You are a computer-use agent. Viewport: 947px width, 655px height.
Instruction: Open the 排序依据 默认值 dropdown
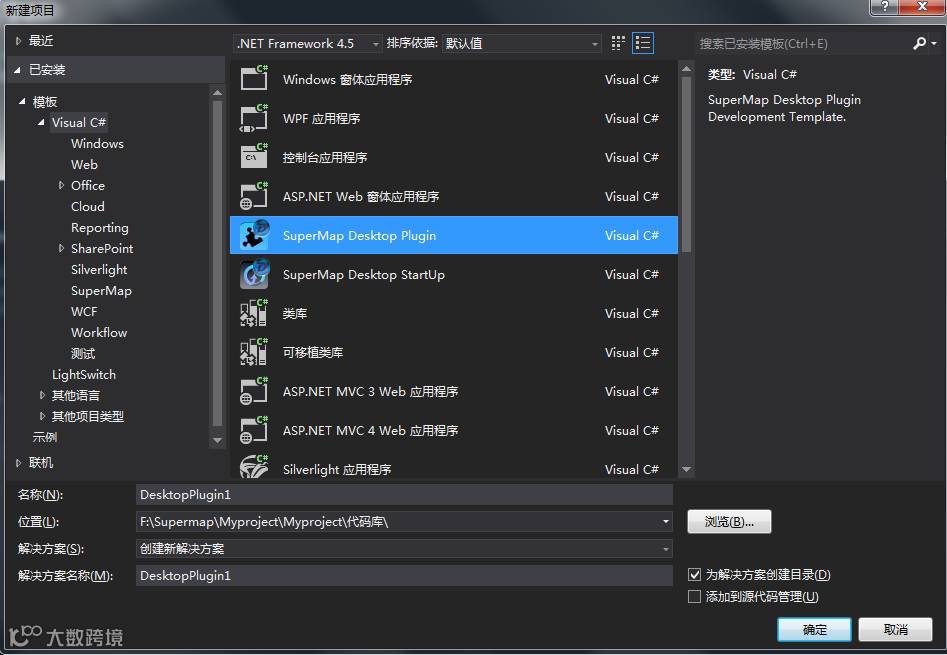522,43
